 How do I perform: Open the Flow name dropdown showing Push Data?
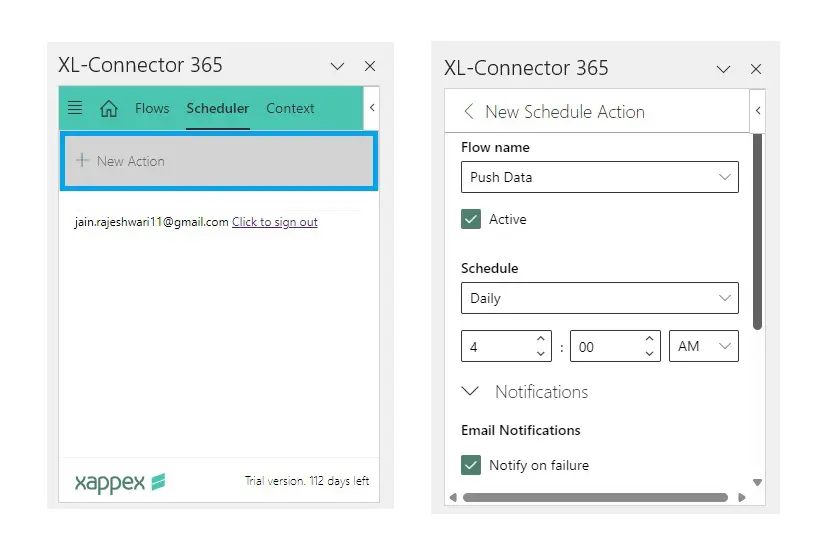[x=599, y=177]
